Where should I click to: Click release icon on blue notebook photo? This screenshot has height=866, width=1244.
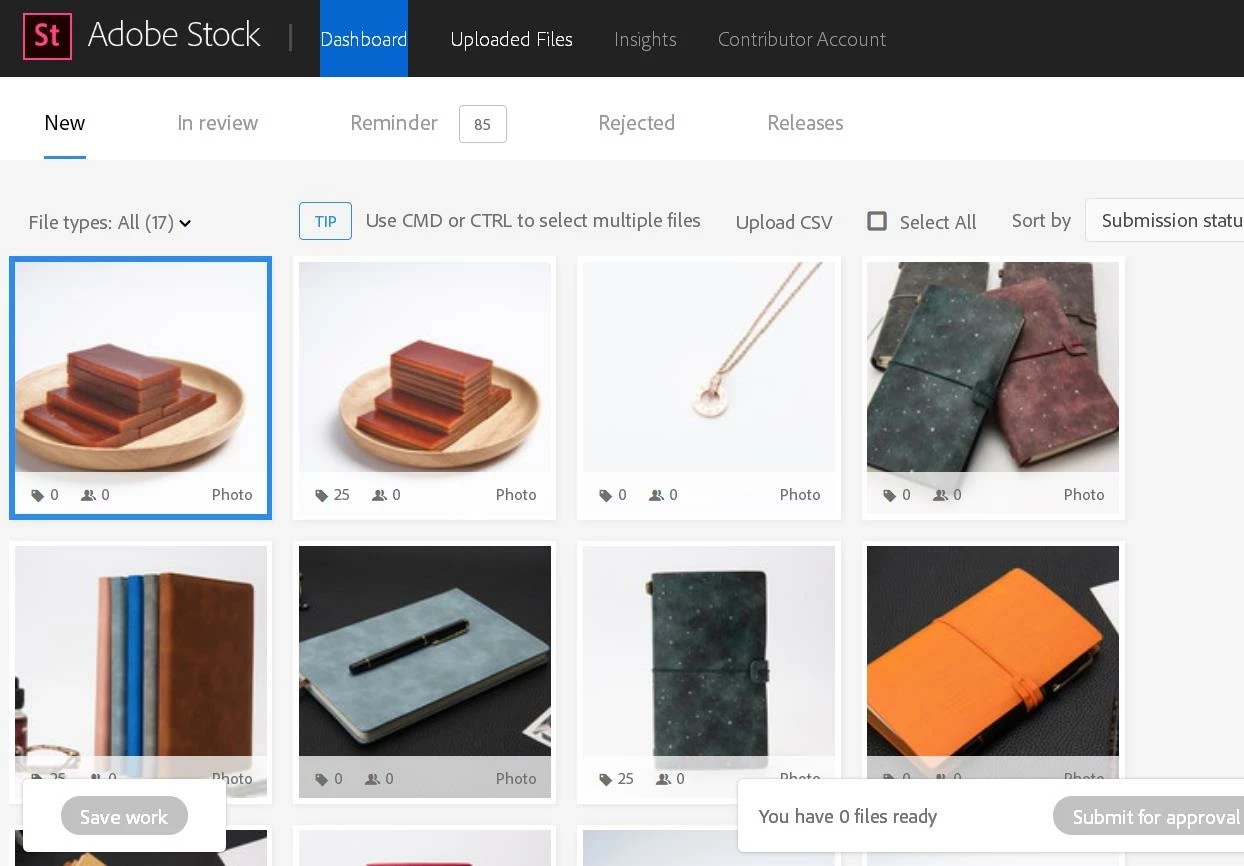point(373,779)
